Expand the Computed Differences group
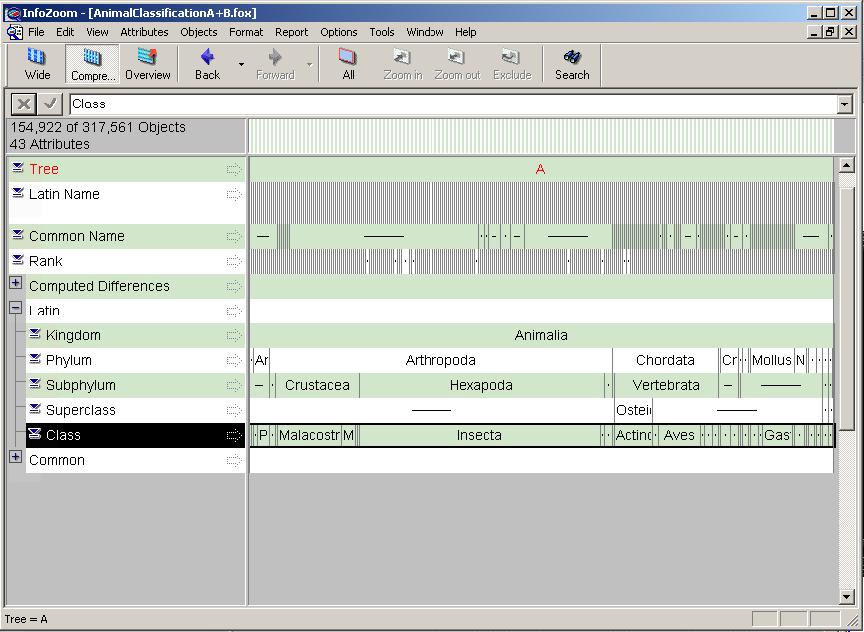Image resolution: width=864 pixels, height=632 pixels. pyautogui.click(x=15, y=284)
